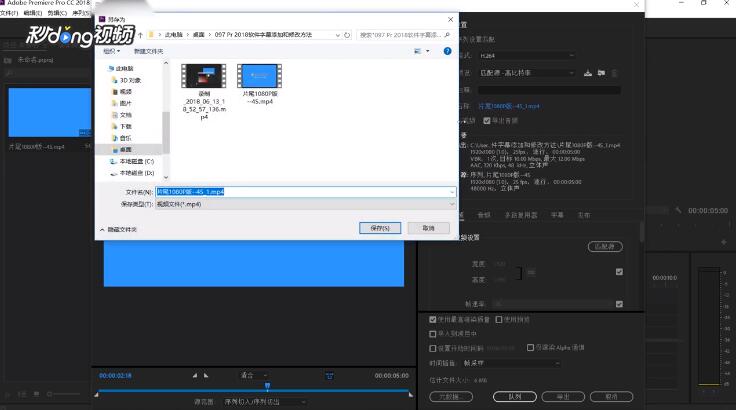Open the 编辑 menu in Premiere Pro
The width and height of the screenshot is (736, 410).
(x=32, y=13)
